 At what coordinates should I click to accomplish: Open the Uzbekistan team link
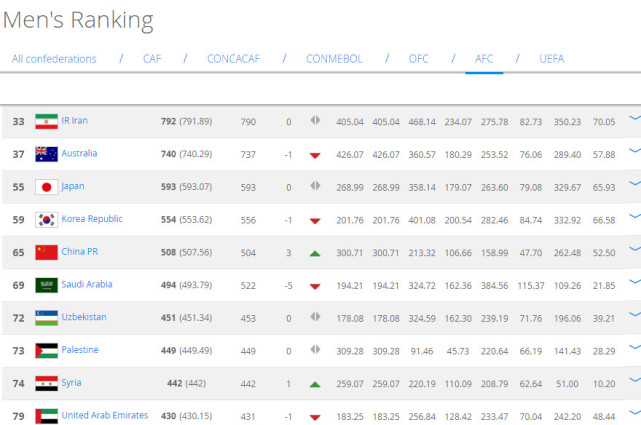84,317
